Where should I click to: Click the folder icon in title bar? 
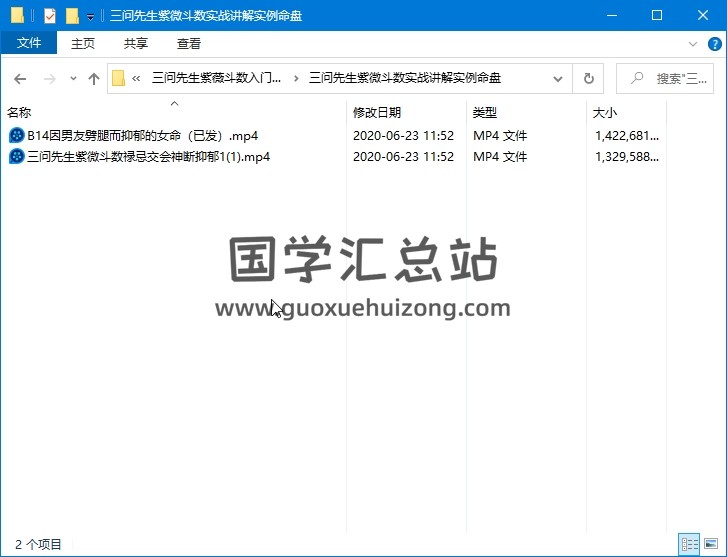[17, 15]
